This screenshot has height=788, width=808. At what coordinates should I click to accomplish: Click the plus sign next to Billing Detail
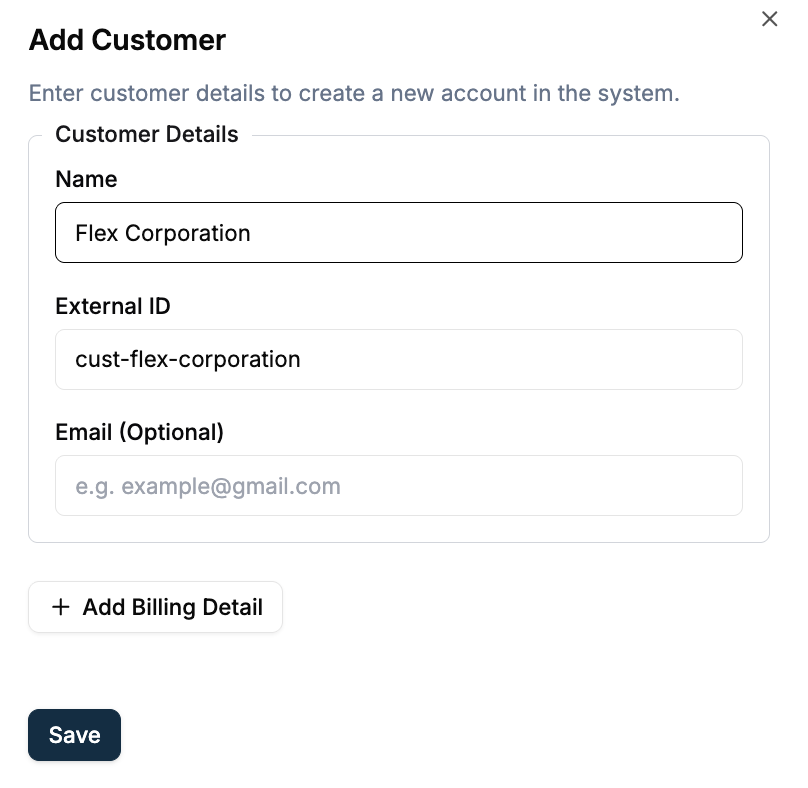(61, 607)
